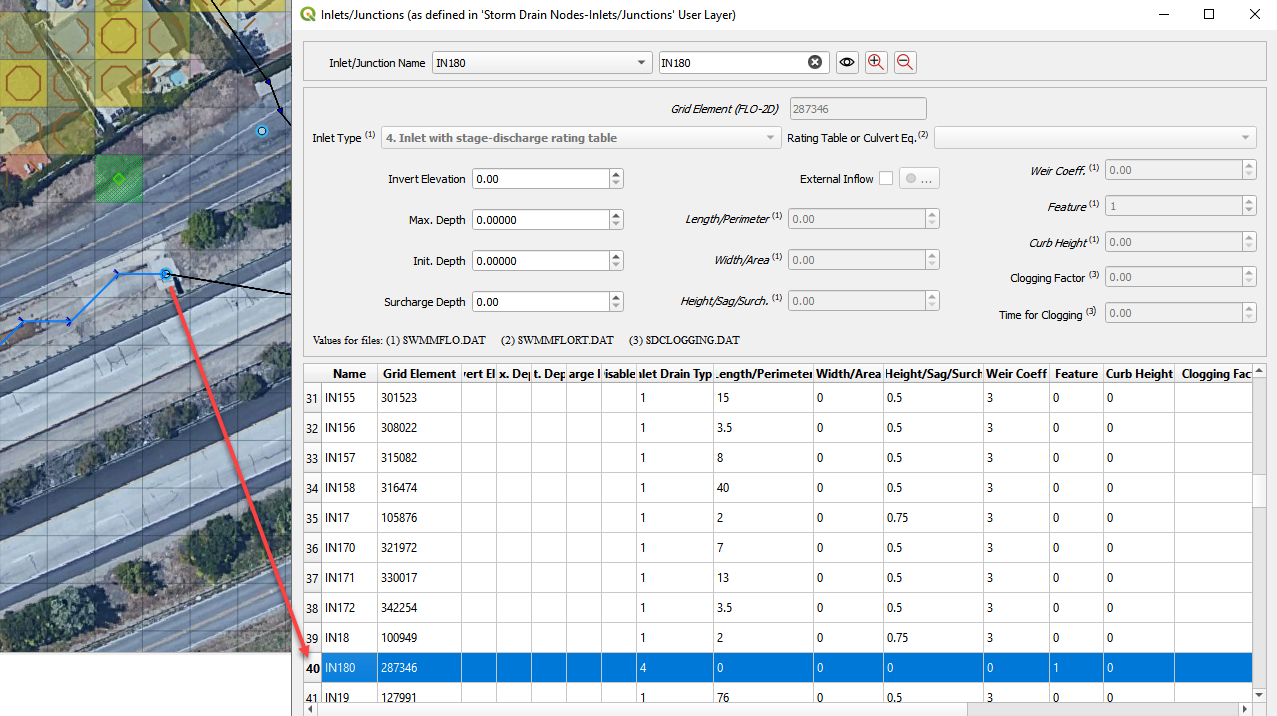Click the zoom out magnifier icon
Viewport: 1277px width, 716px height.
click(904, 63)
